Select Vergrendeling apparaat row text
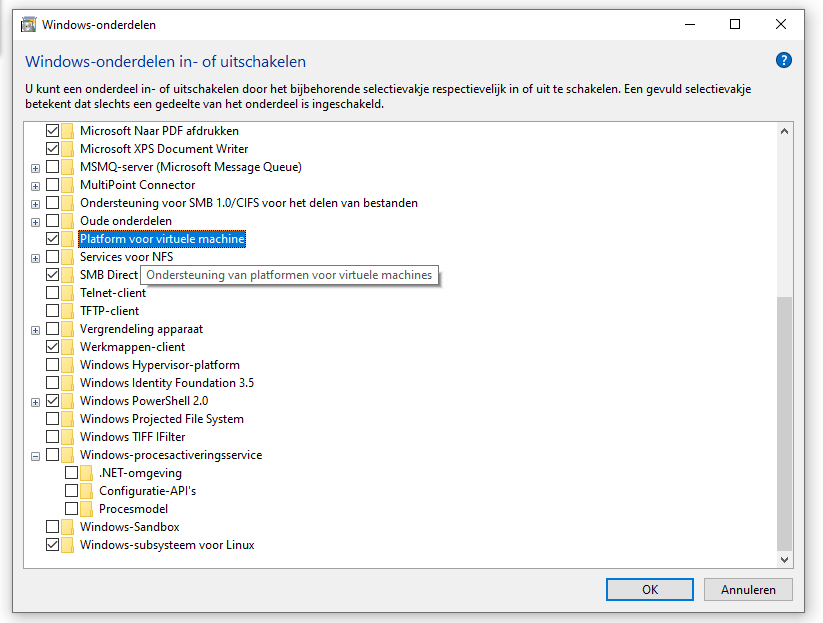The height and width of the screenshot is (623, 823). click(141, 329)
